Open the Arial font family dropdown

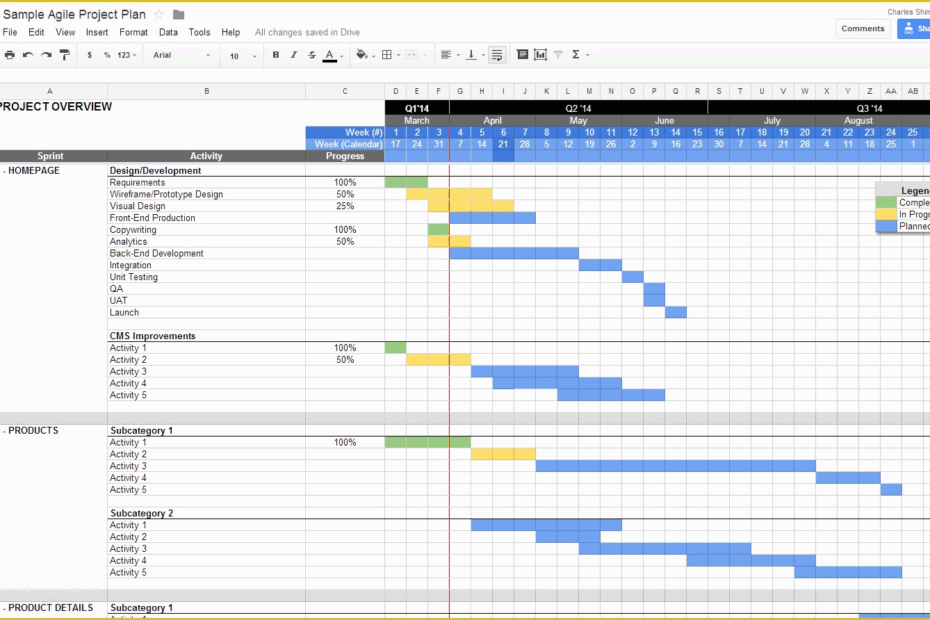[180, 55]
